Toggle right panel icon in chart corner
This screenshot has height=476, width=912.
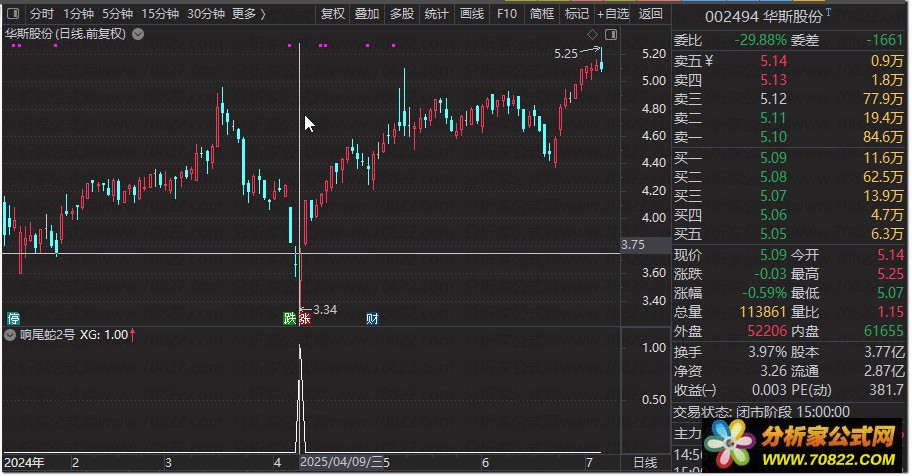pos(611,34)
